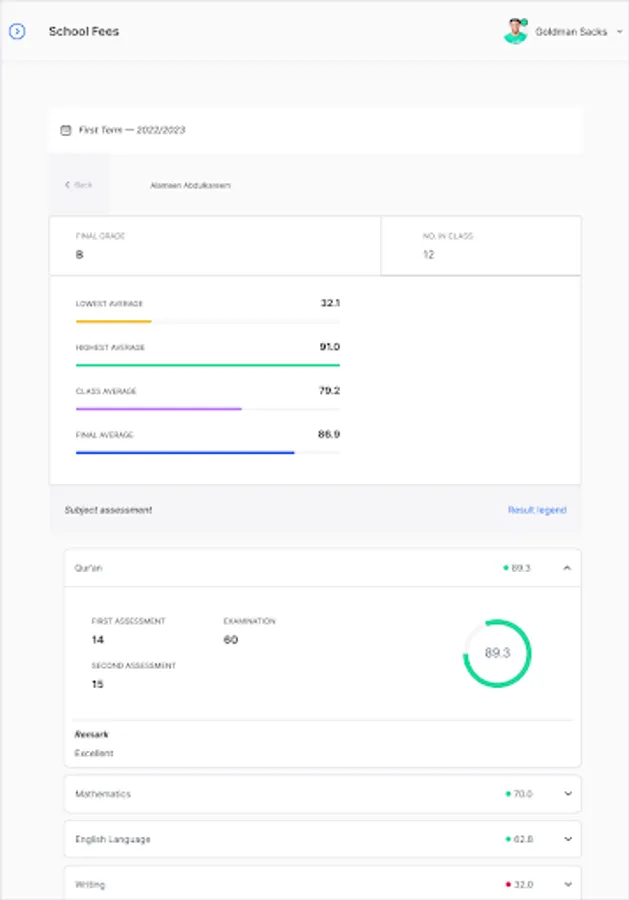The height and width of the screenshot is (900, 629).
Task: Expand the Writing subject chevron
Action: click(x=568, y=885)
